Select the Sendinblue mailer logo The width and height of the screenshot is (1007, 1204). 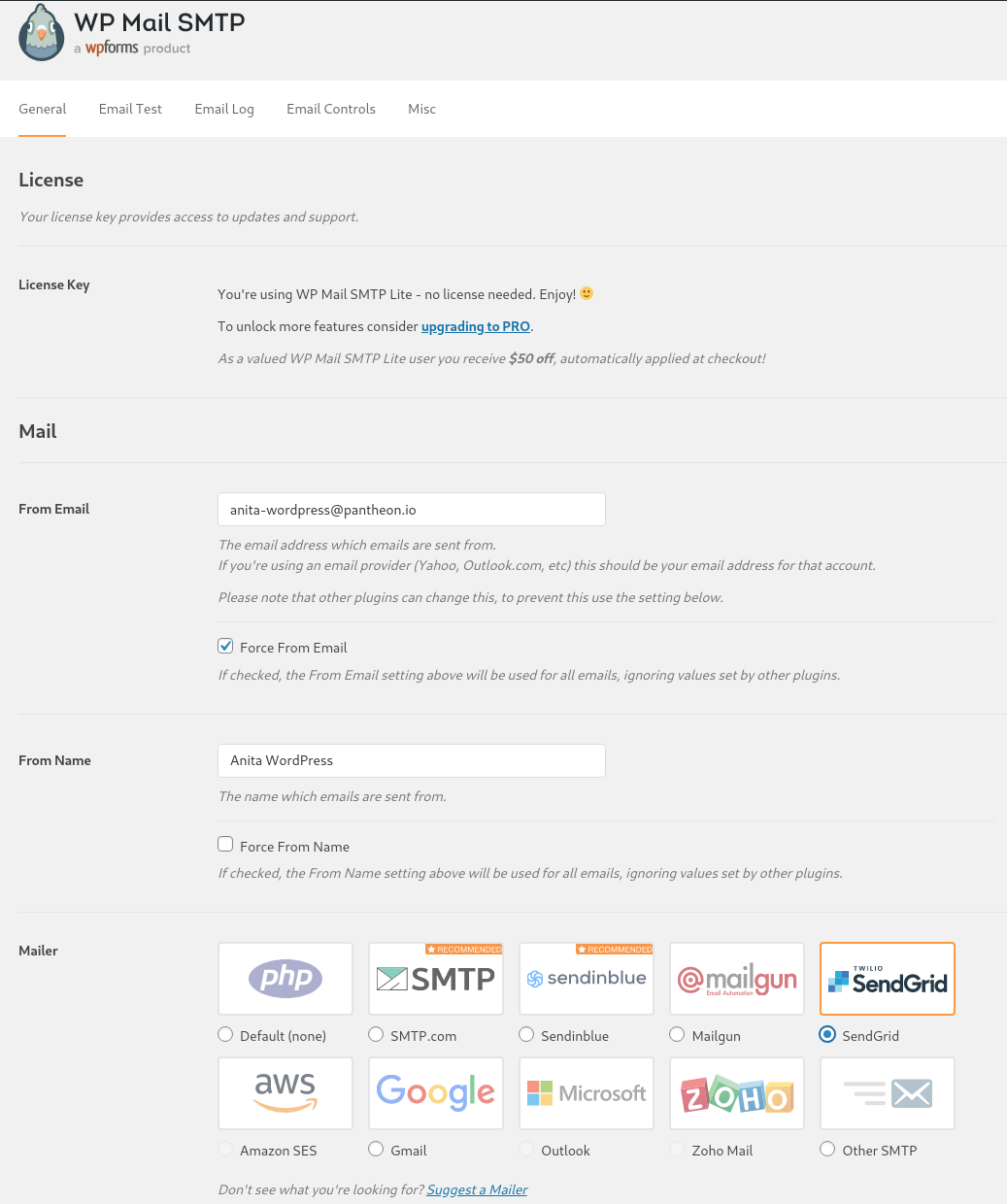point(586,978)
